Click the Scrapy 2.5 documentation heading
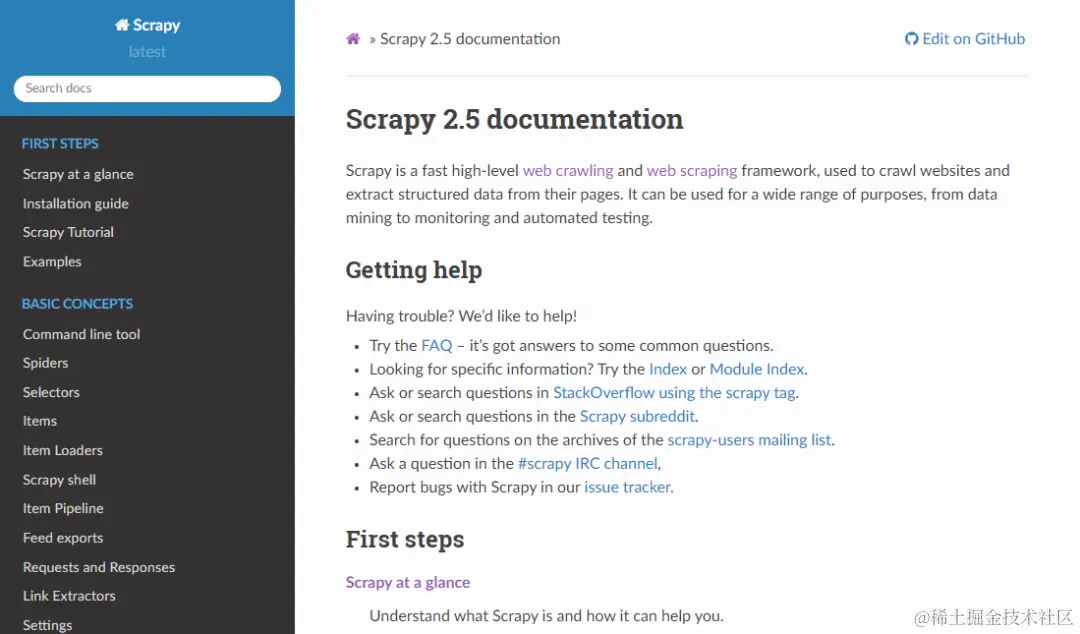 pyautogui.click(x=515, y=119)
